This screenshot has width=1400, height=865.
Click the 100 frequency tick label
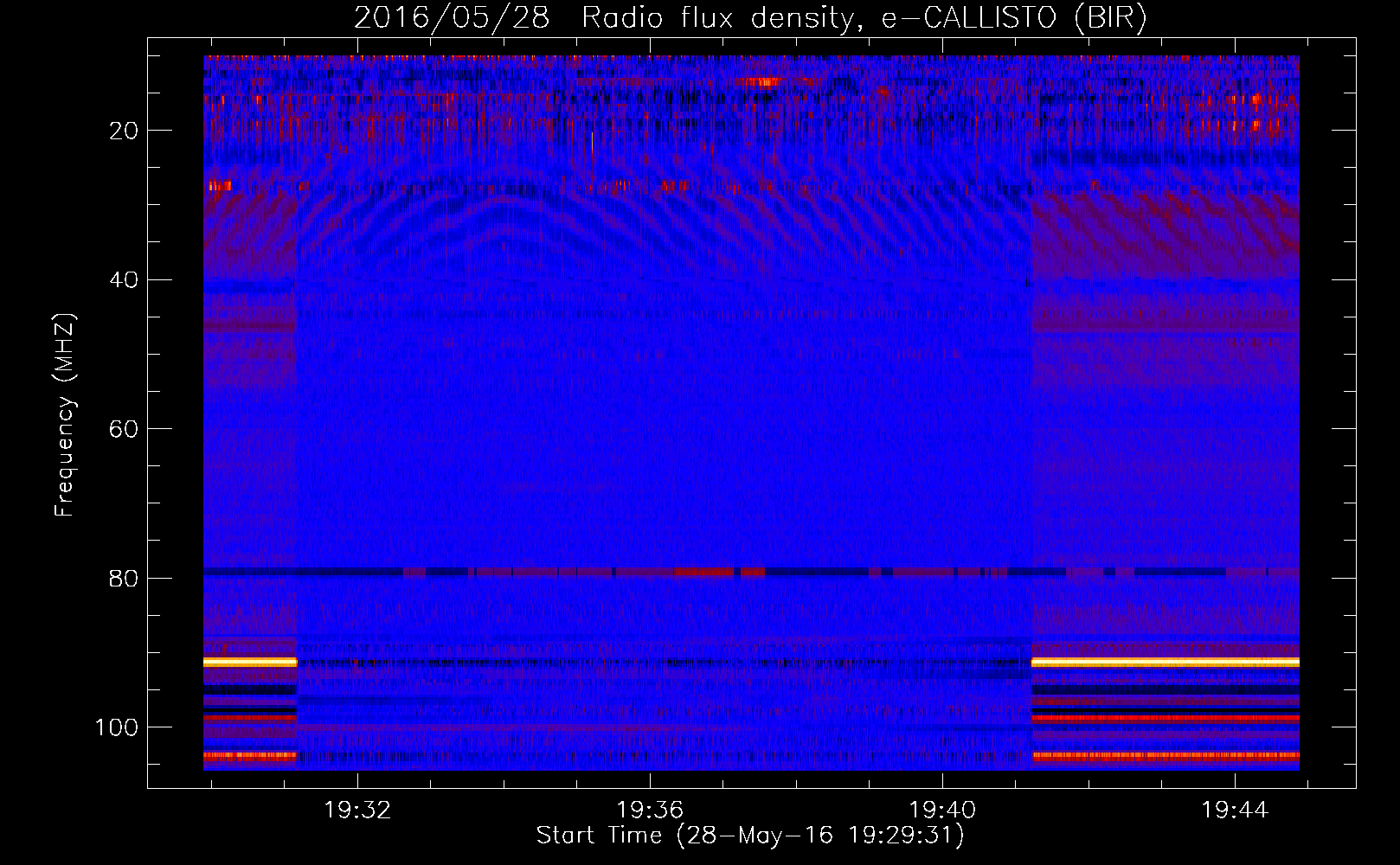(117, 727)
